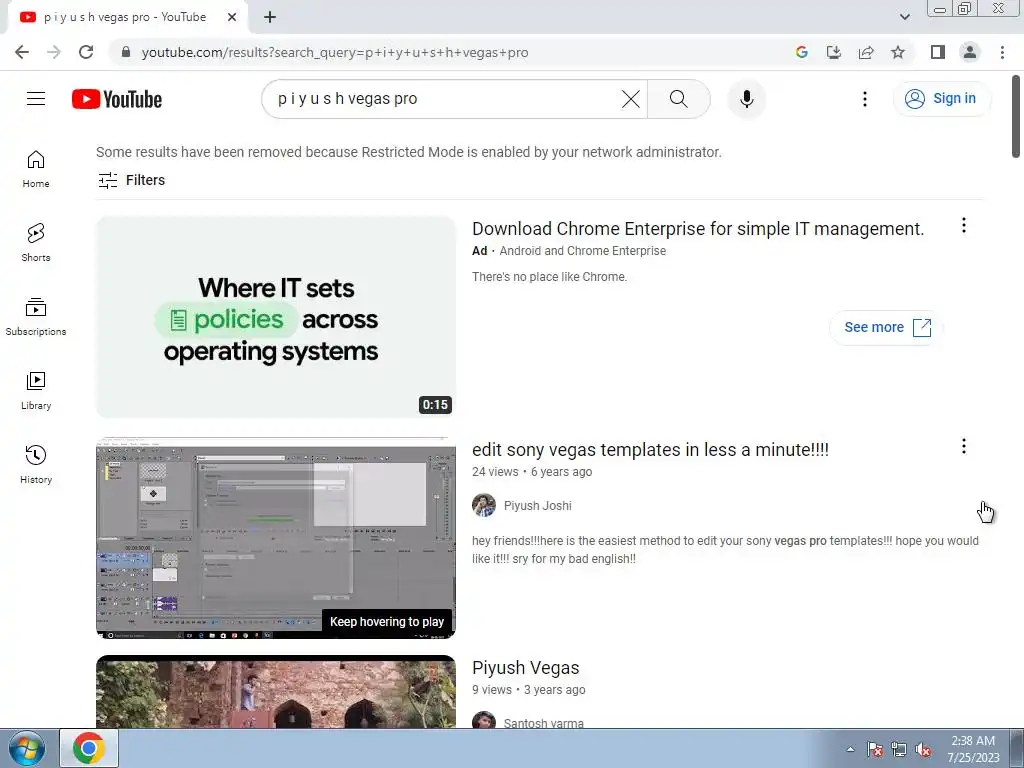Image resolution: width=1024 pixels, height=768 pixels.
Task: Open YouTube settings three-dot menu
Action: pyautogui.click(x=865, y=99)
